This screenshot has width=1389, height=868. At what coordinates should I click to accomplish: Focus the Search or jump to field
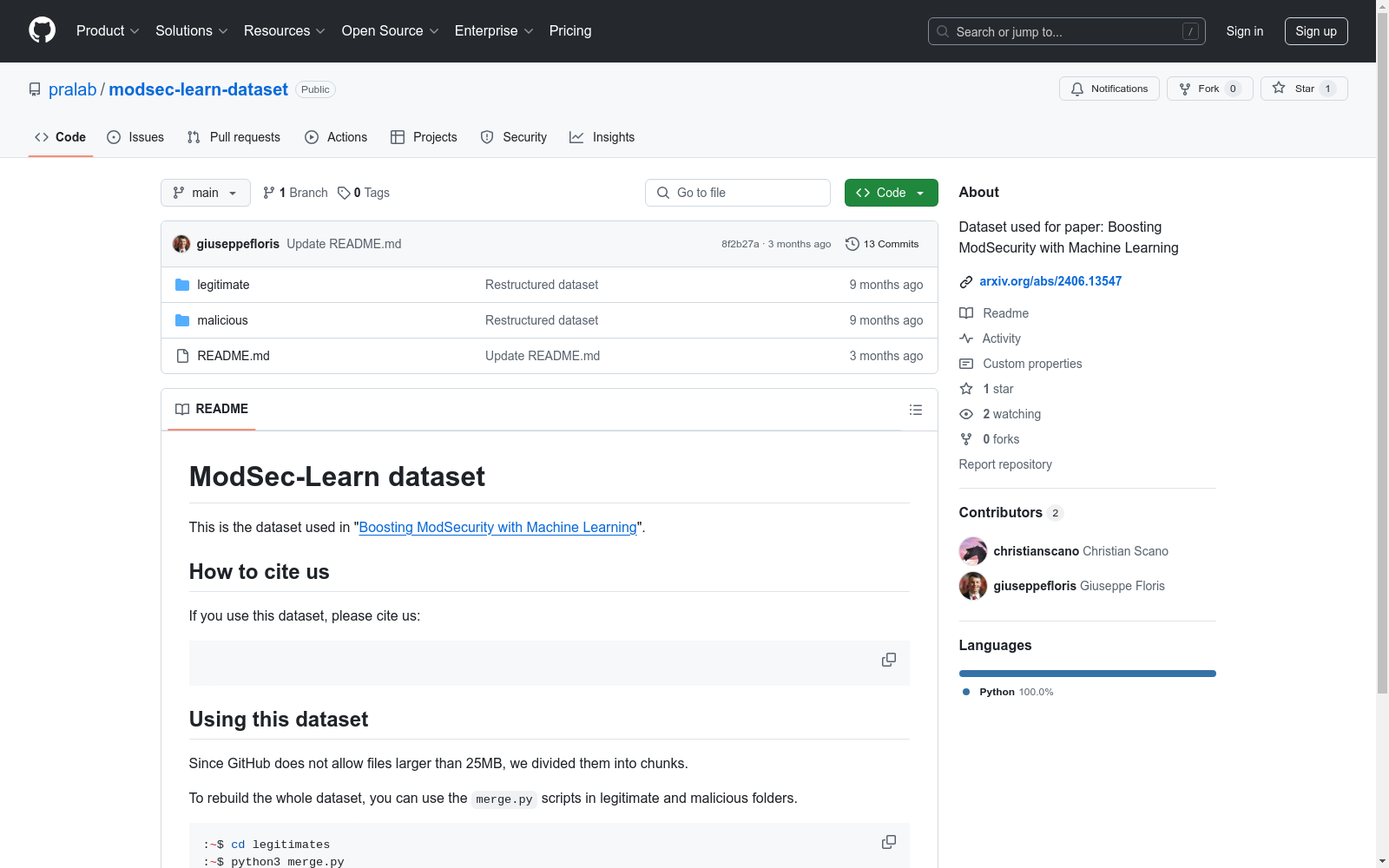[x=1067, y=31]
